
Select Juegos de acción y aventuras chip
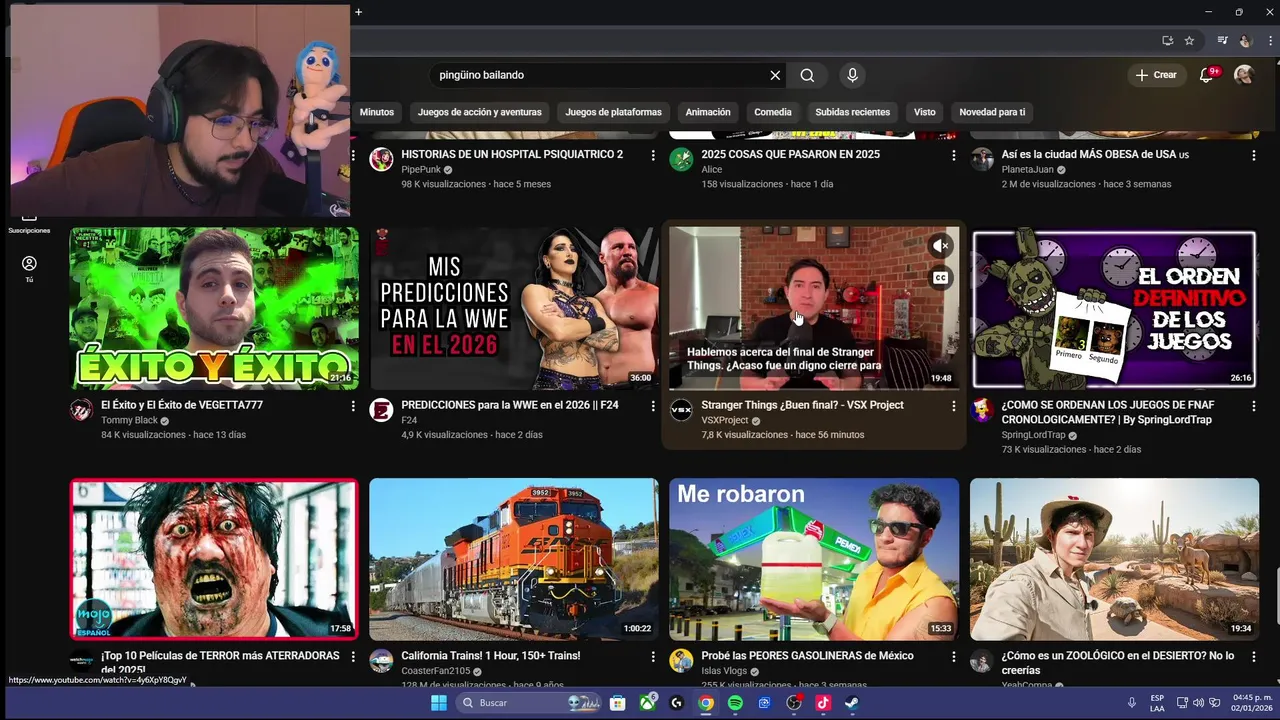(480, 112)
